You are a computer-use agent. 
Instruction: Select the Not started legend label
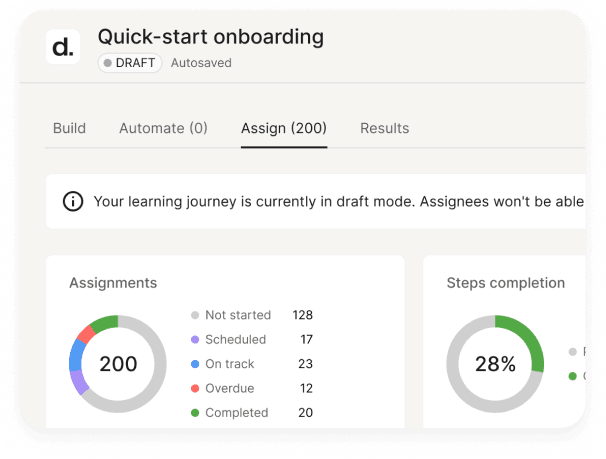click(x=238, y=315)
